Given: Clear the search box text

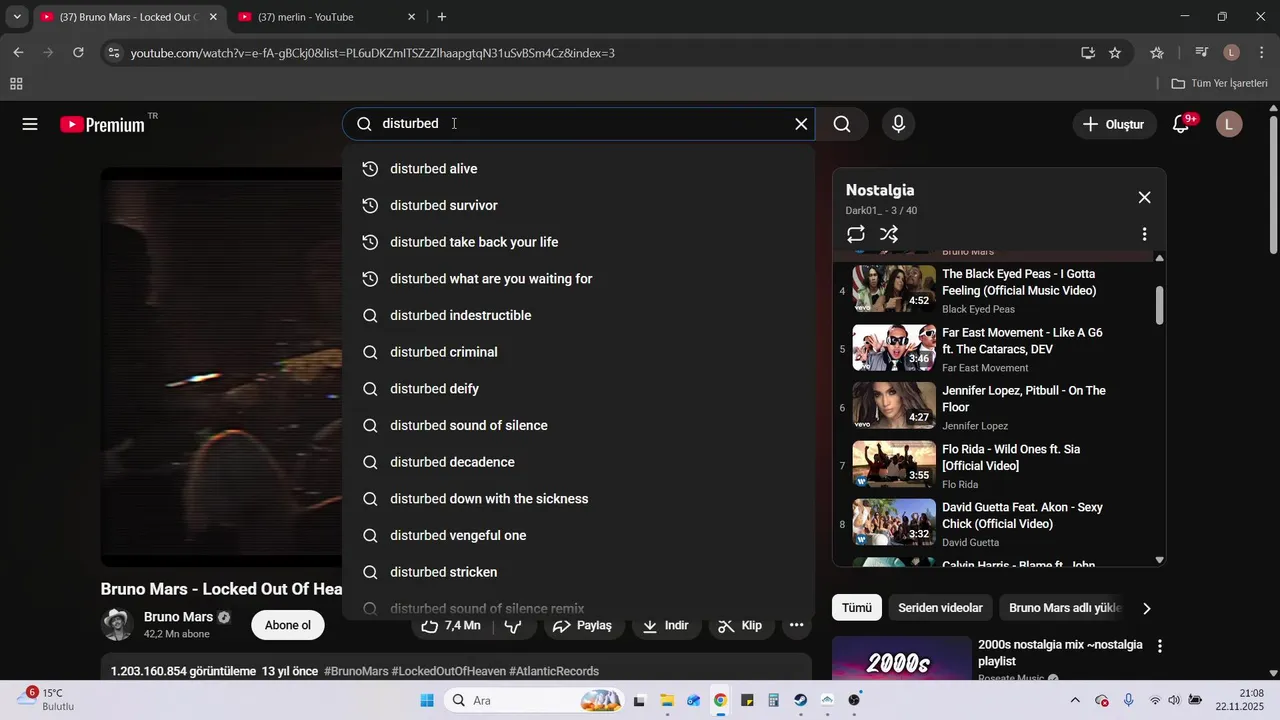Looking at the screenshot, I should pyautogui.click(x=801, y=124).
